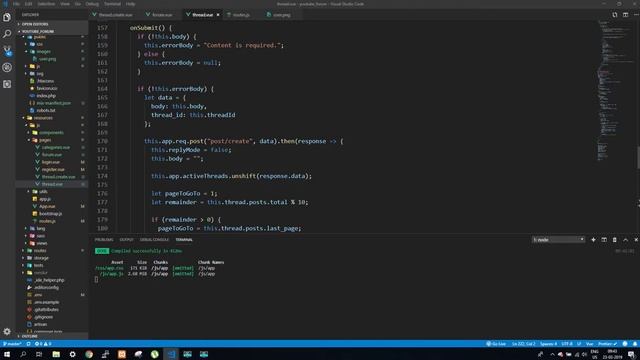640x360 pixels.
Task: Kill terminal with trash icon
Action: [x=614, y=240]
